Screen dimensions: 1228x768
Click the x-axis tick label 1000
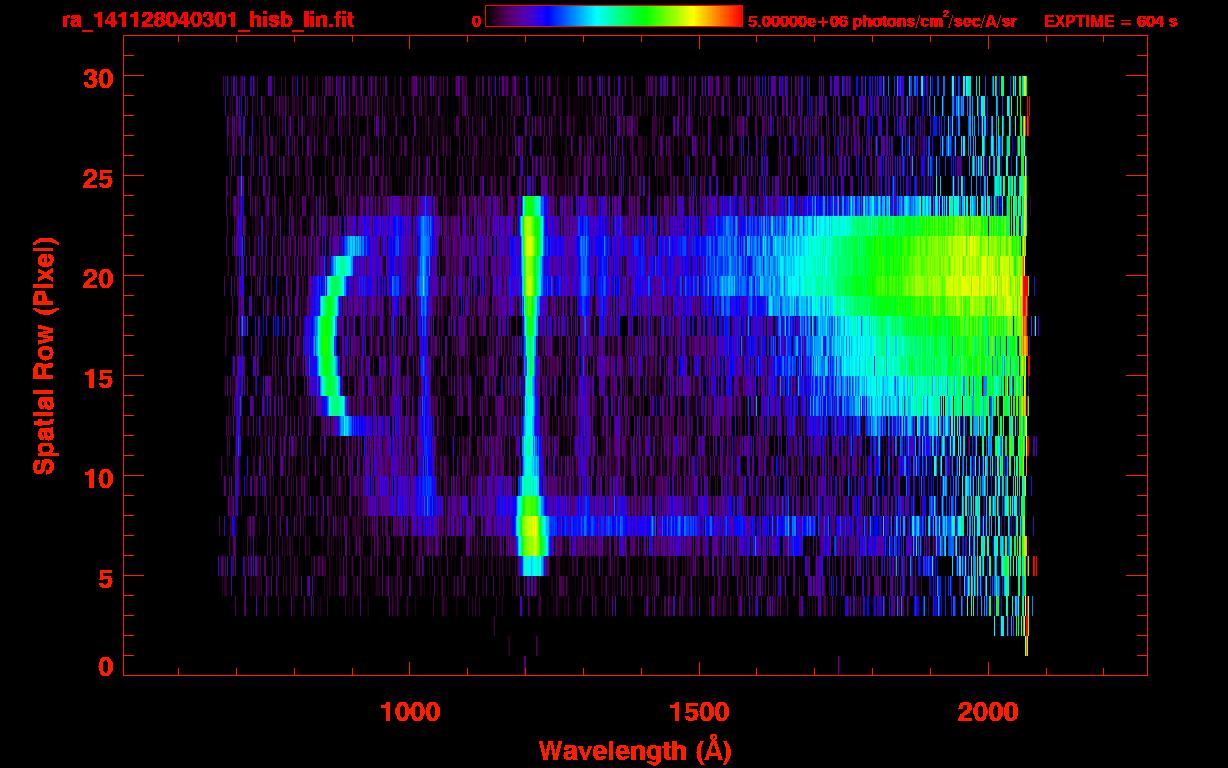pyautogui.click(x=411, y=712)
